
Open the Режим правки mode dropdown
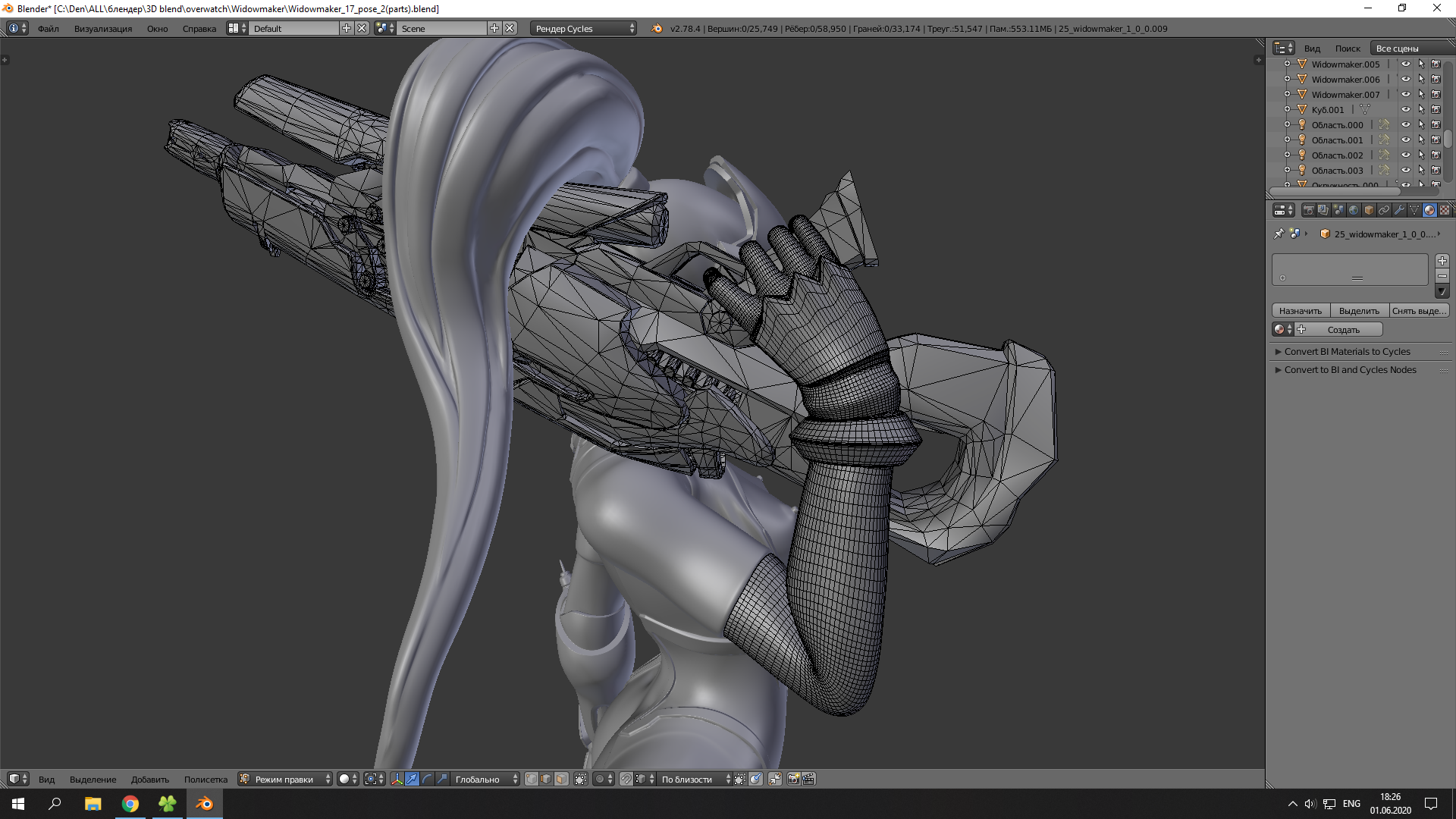coord(285,779)
